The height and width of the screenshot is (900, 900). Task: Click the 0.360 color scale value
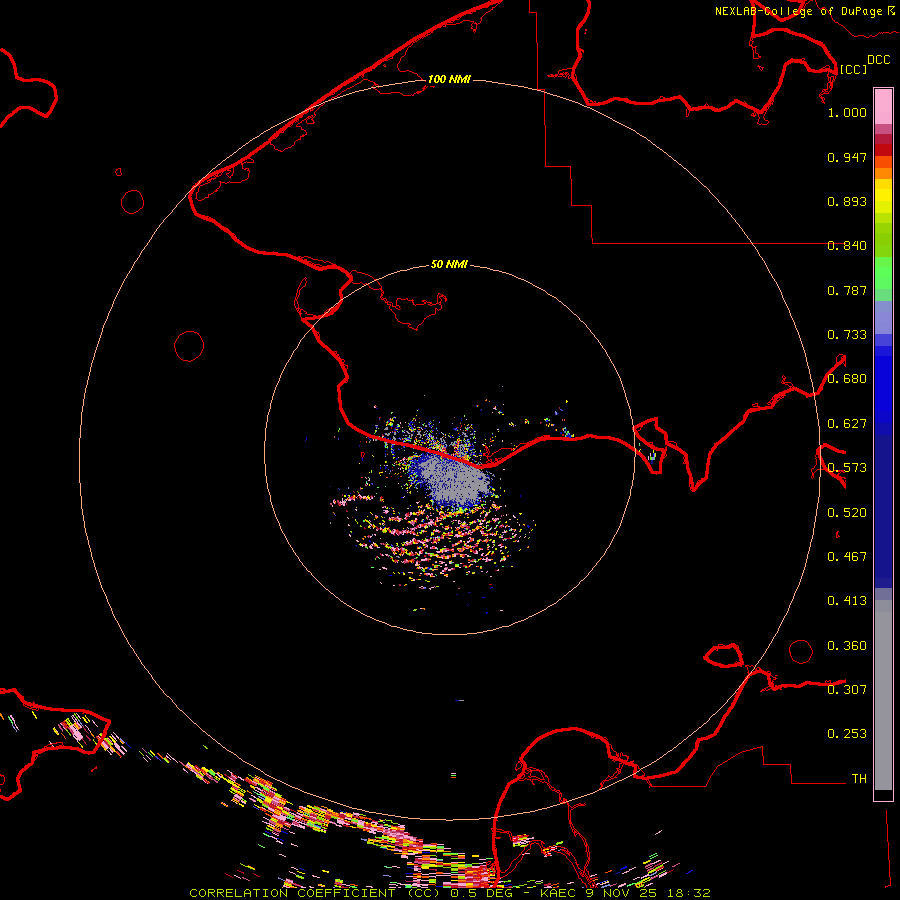tap(847, 646)
